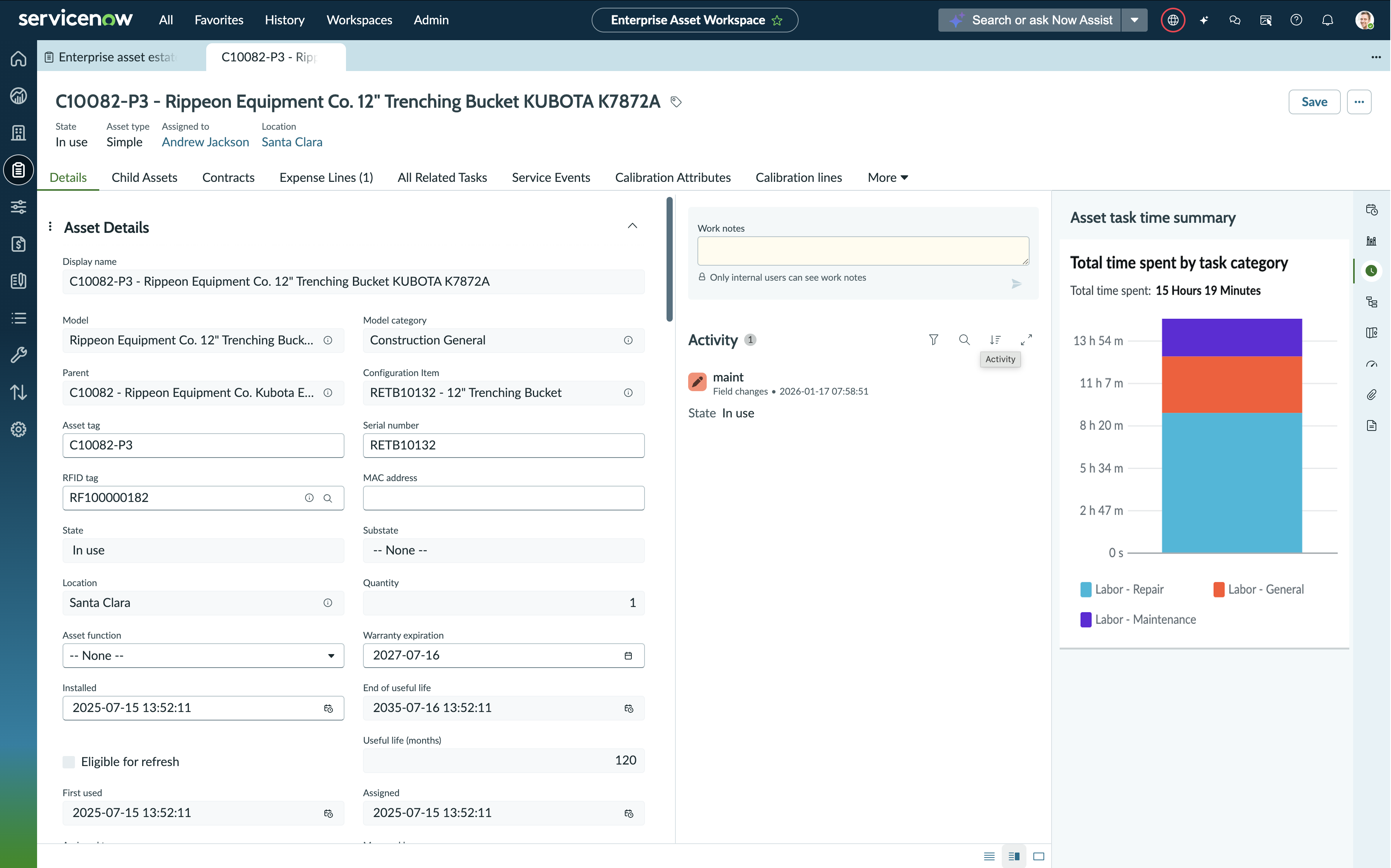Click the Save button
Image resolution: width=1391 pixels, height=868 pixels.
point(1314,102)
